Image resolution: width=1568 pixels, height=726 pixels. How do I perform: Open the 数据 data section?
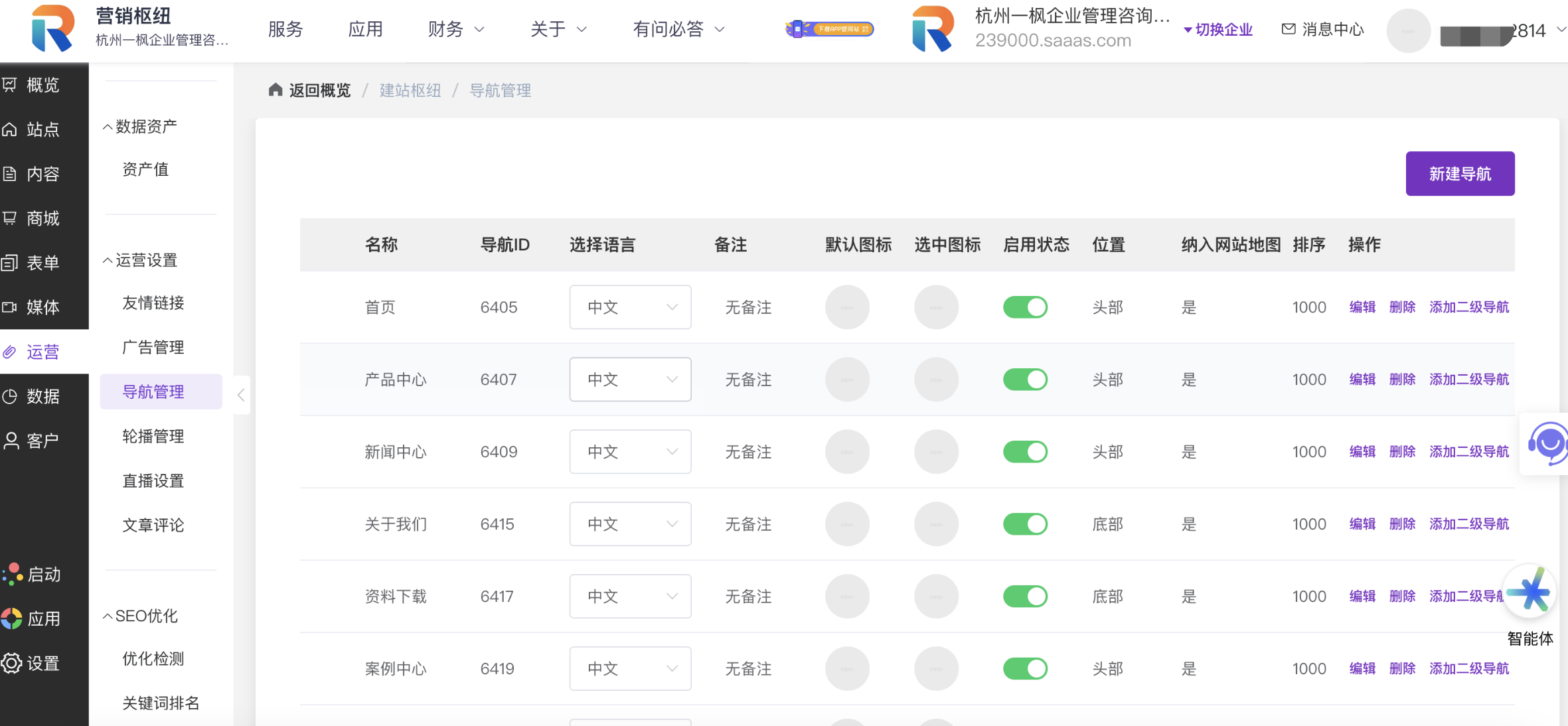click(x=41, y=396)
